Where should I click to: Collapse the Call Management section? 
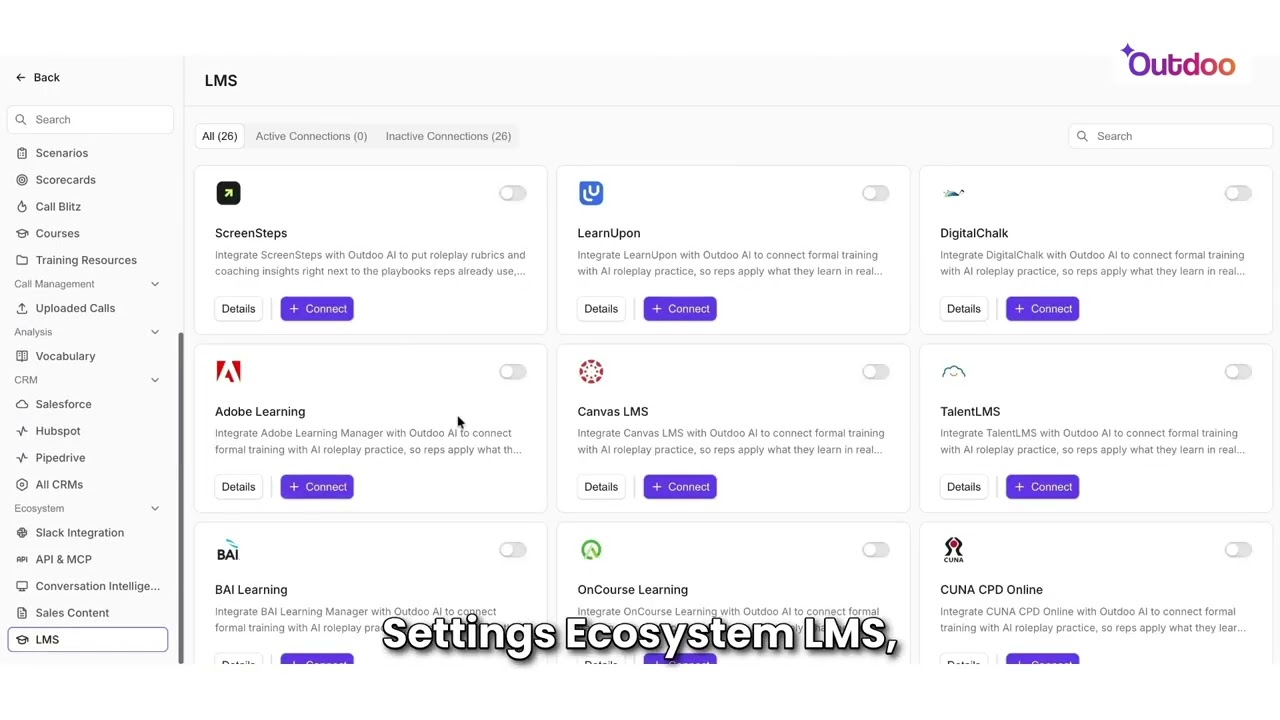coord(155,284)
